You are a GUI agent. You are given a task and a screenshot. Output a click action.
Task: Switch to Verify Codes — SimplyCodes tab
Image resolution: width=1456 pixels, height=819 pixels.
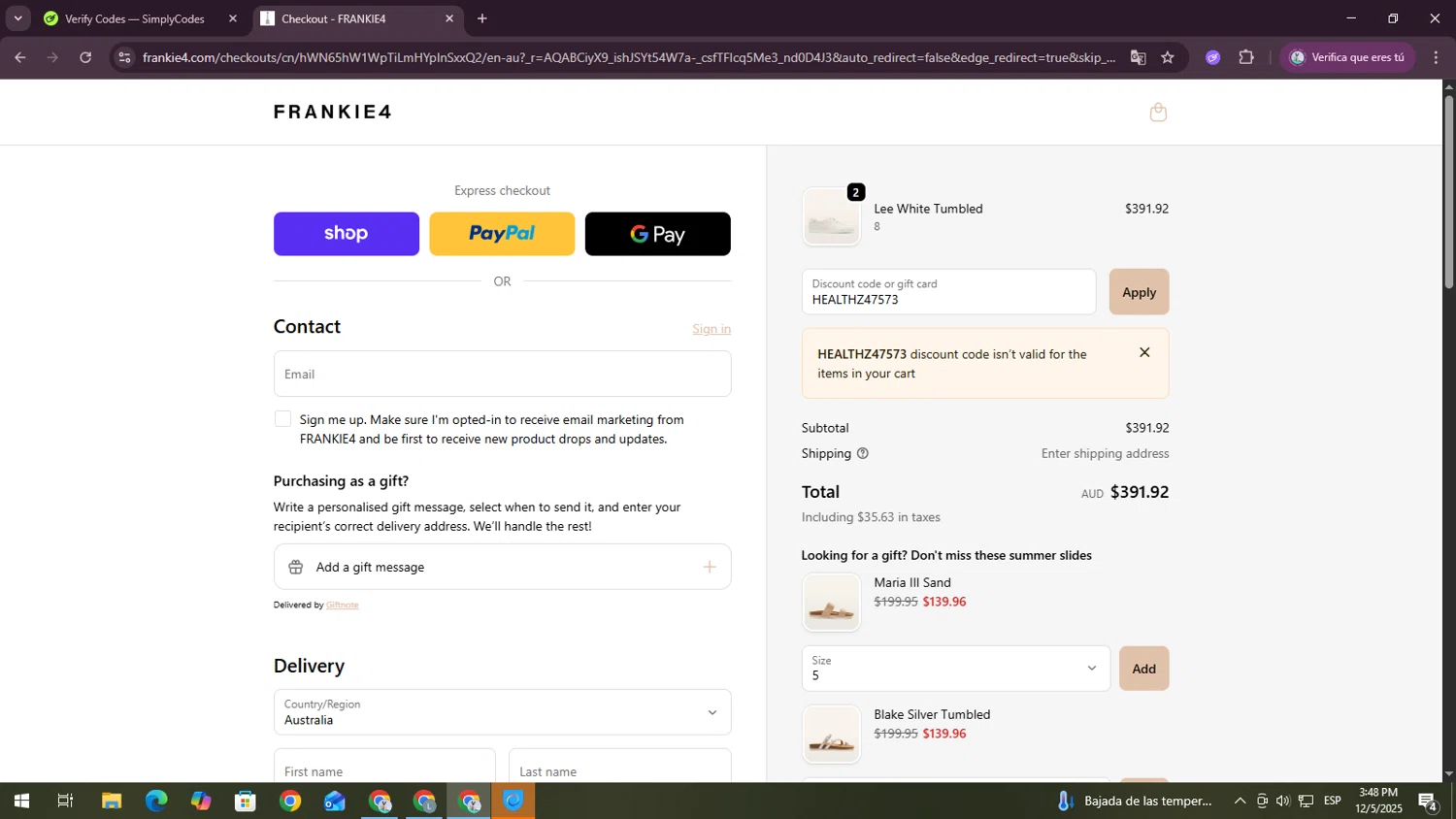coord(135,18)
